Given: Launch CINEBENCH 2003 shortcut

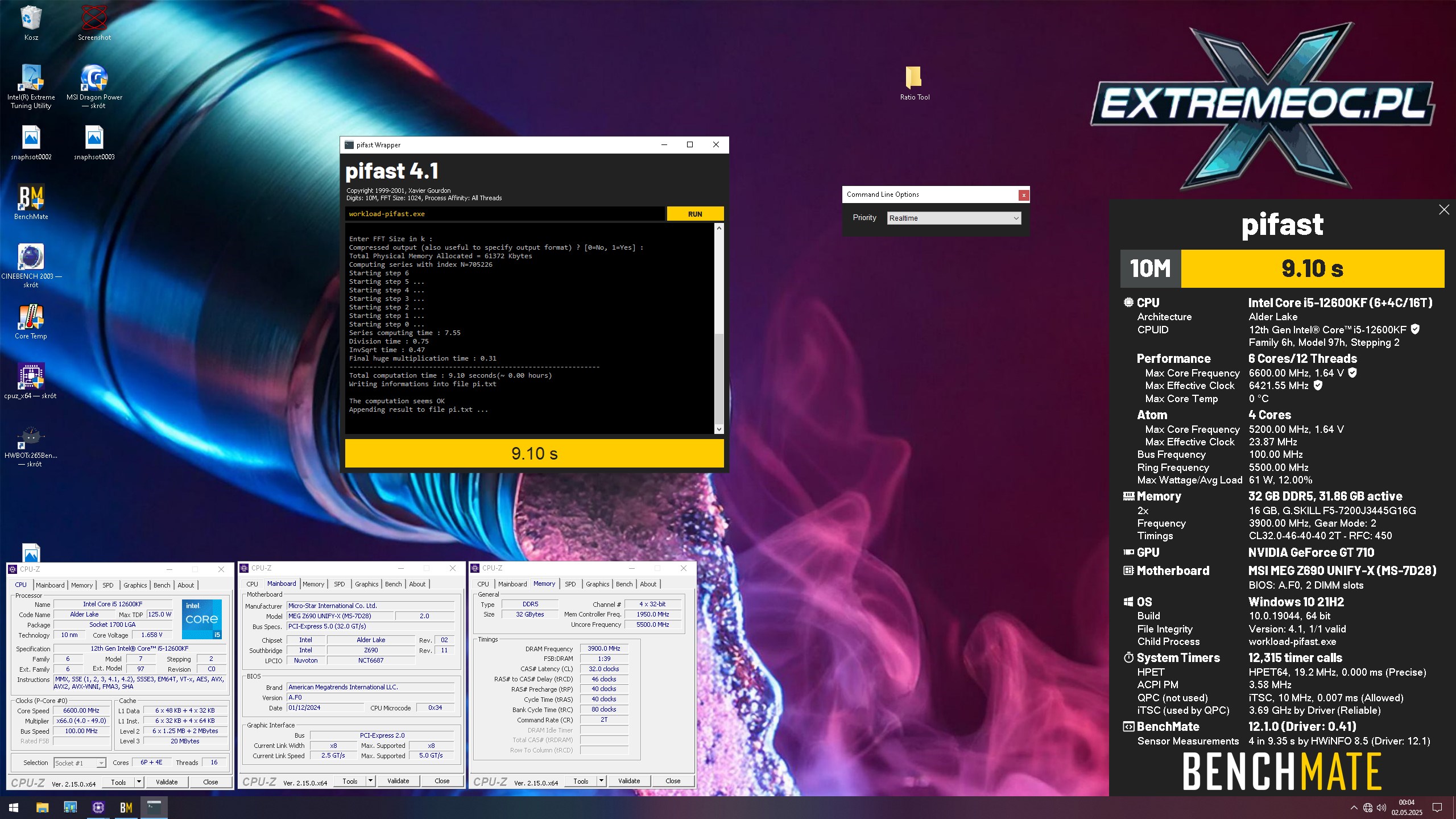Looking at the screenshot, I should tap(31, 266).
